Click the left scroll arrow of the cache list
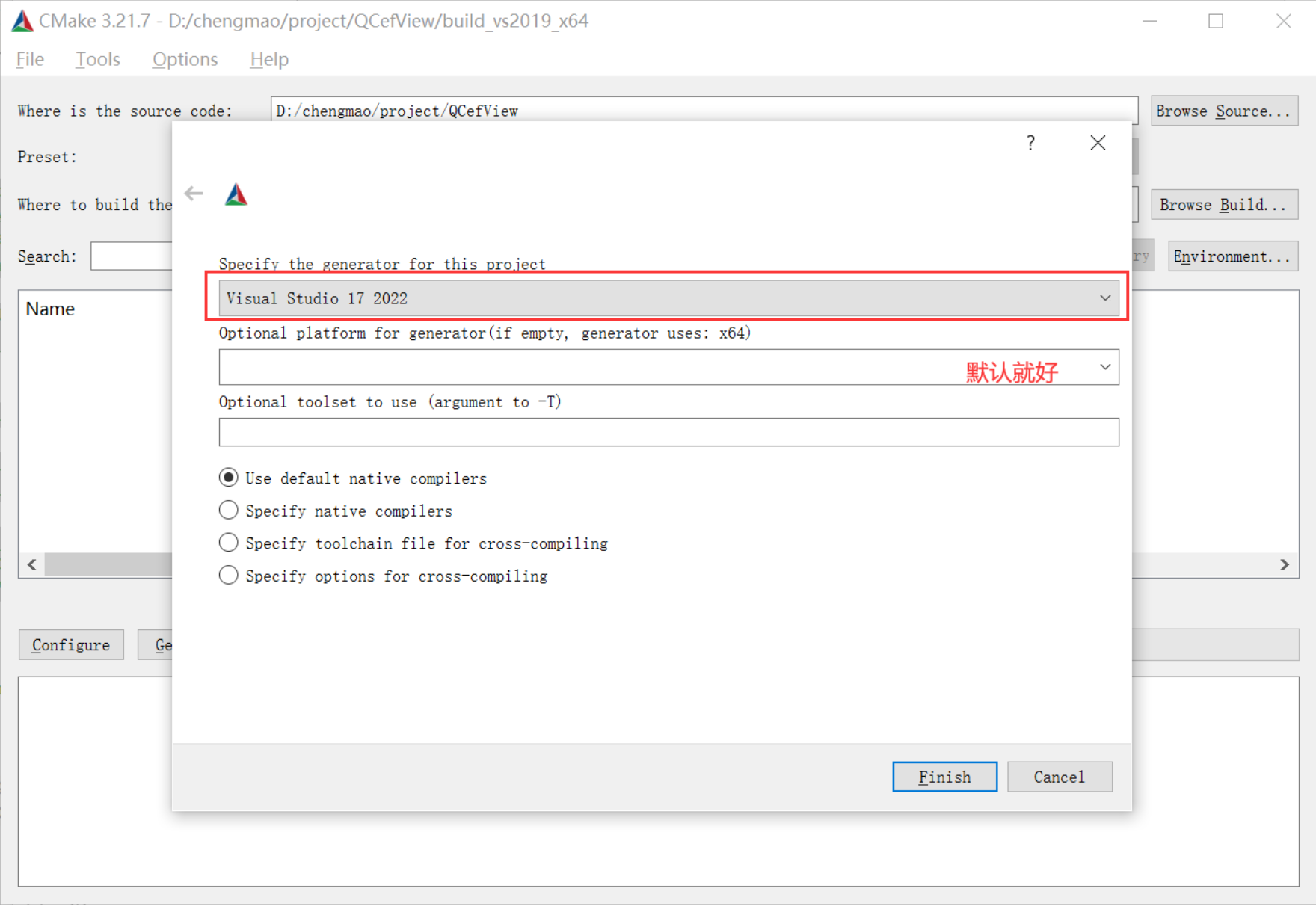Image resolution: width=1316 pixels, height=906 pixels. [32, 564]
